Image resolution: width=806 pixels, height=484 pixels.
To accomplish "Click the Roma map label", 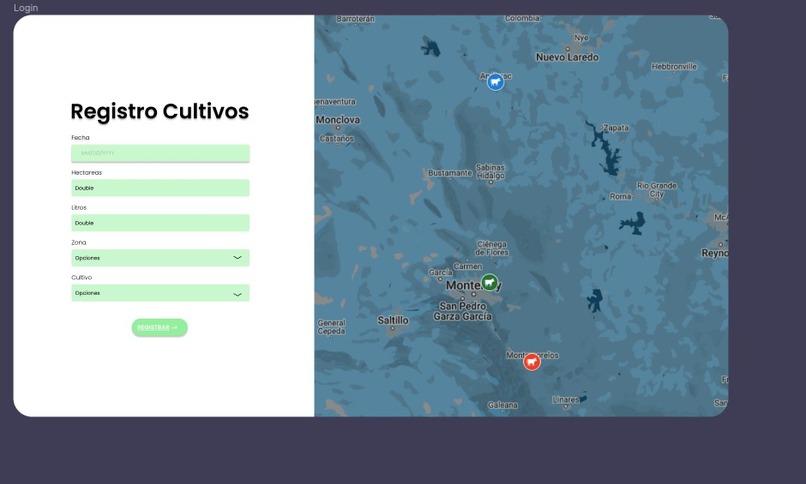I will [x=620, y=196].
